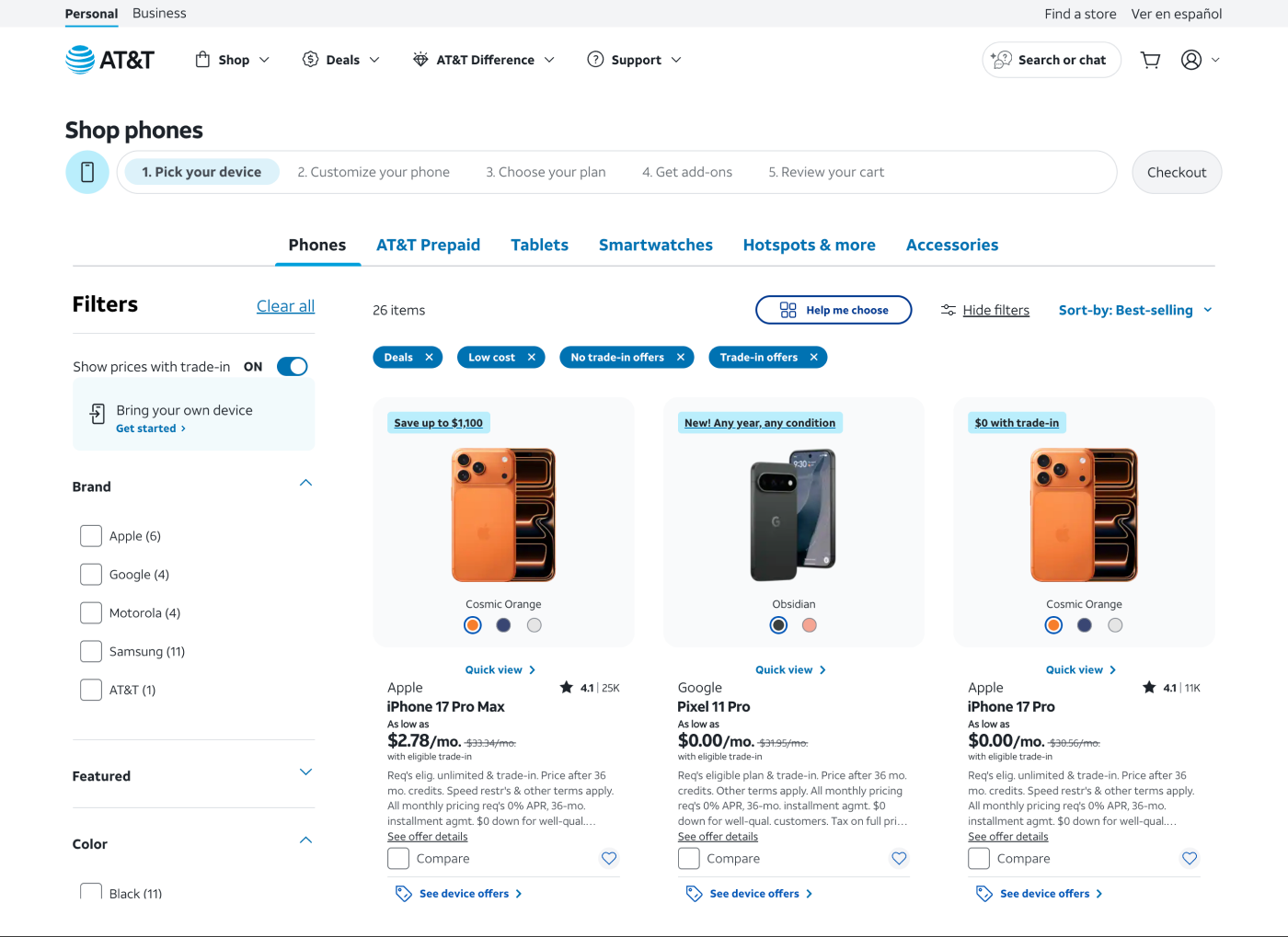1288x937 pixels.
Task: Remove the No trade-in offers filter chip
Action: point(681,358)
